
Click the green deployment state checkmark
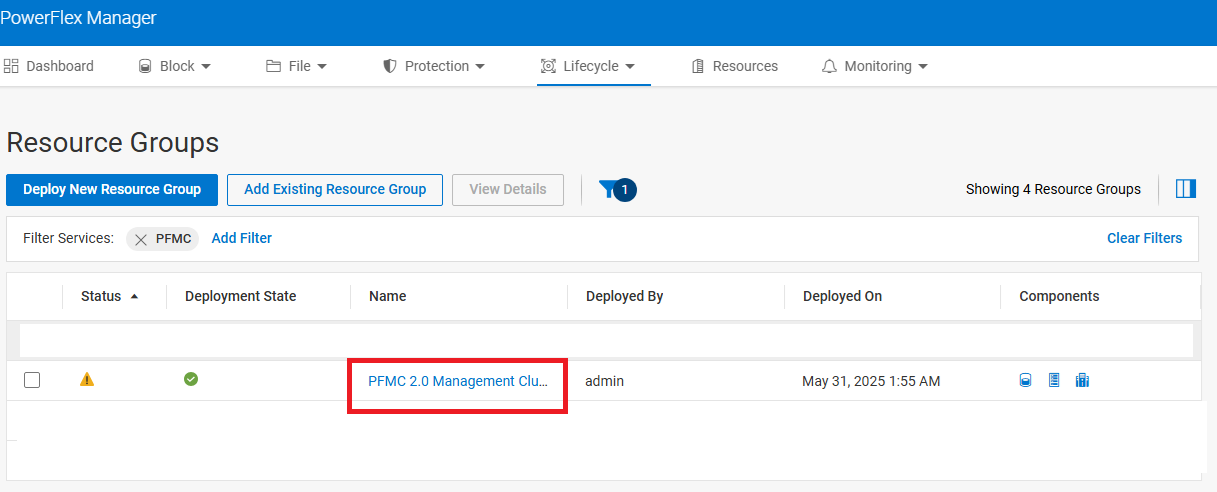191,379
